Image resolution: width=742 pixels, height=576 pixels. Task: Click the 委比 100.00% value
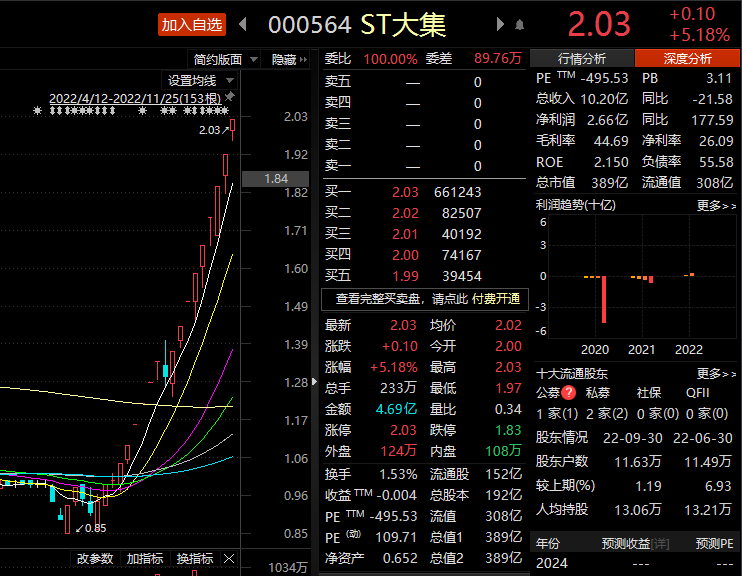tap(390, 59)
